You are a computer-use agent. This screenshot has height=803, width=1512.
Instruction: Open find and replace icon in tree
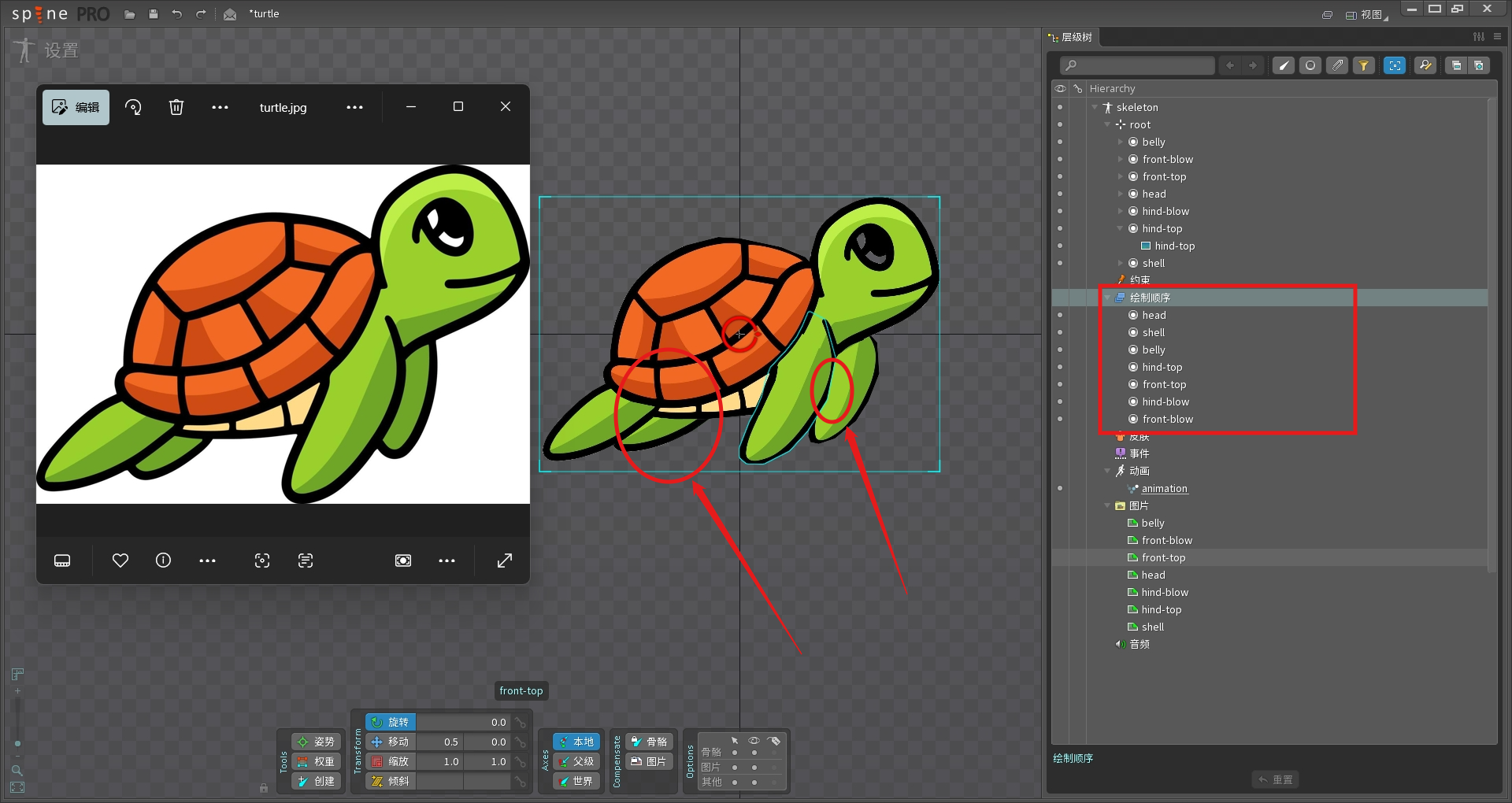point(1425,65)
